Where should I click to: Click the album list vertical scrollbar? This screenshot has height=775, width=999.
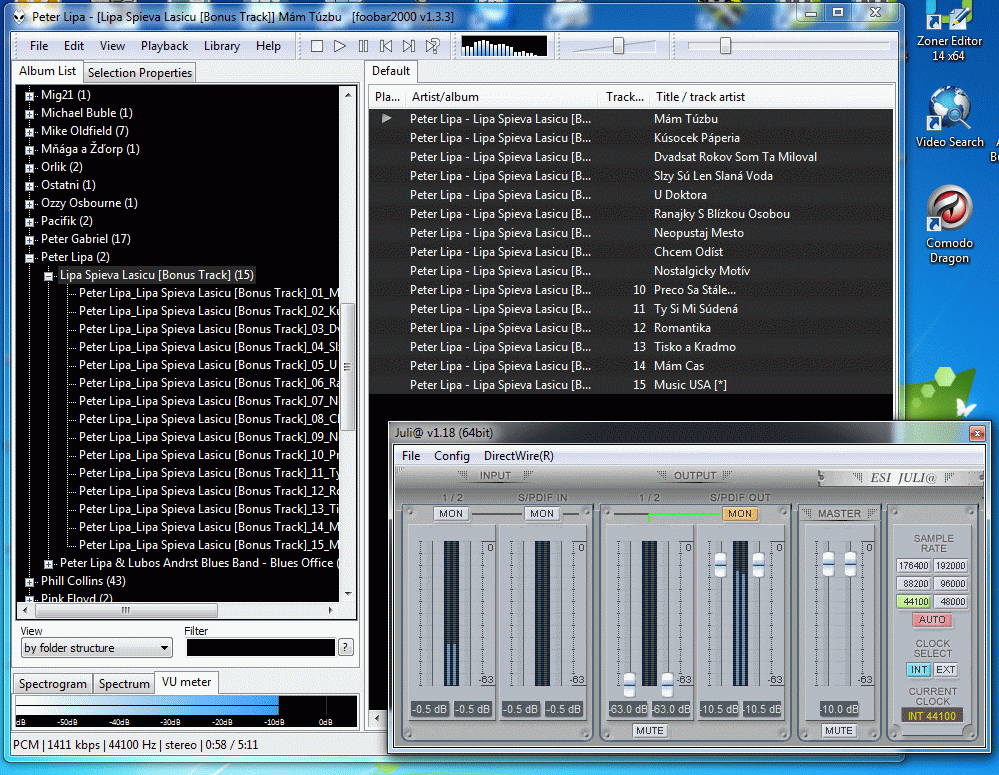coord(348,366)
